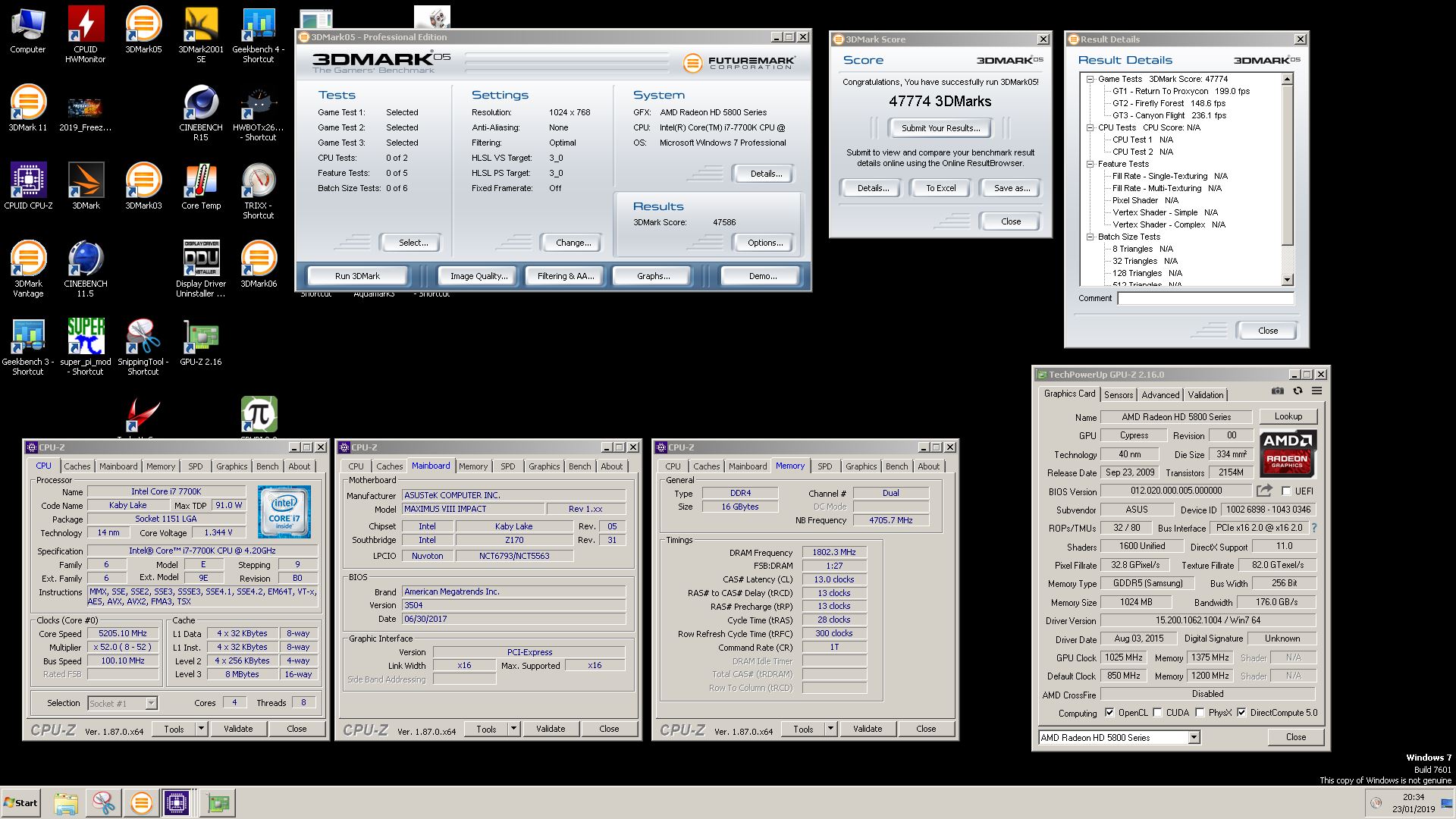
Task: Open the GPU-Z 2.16 desktop icon
Action: (201, 342)
